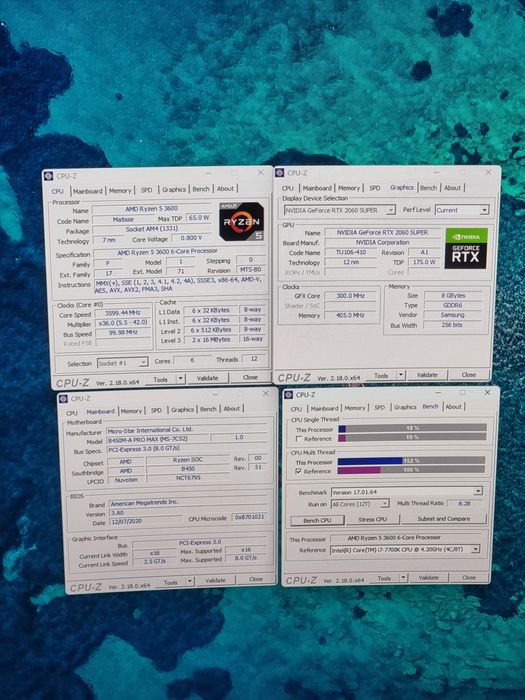Click Close button in the Processor window
The height and width of the screenshot is (700, 525).
point(250,377)
